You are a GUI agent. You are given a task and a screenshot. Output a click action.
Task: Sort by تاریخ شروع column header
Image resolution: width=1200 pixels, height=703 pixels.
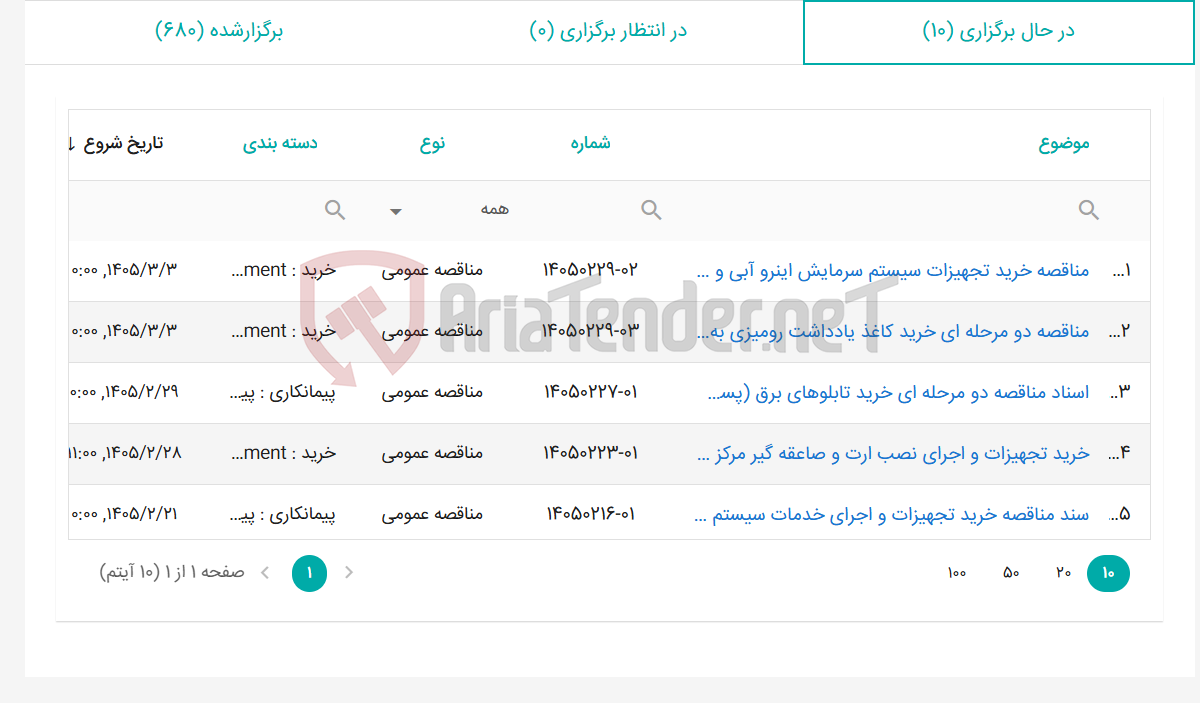pos(123,143)
